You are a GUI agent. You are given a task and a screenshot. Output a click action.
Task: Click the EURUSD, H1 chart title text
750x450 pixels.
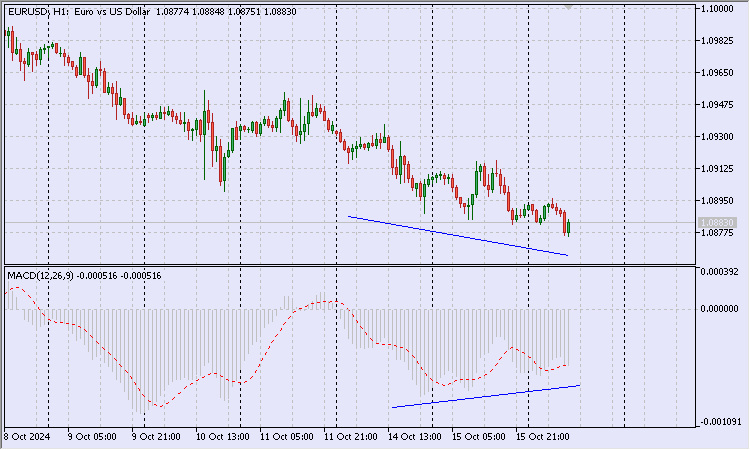(x=152, y=11)
